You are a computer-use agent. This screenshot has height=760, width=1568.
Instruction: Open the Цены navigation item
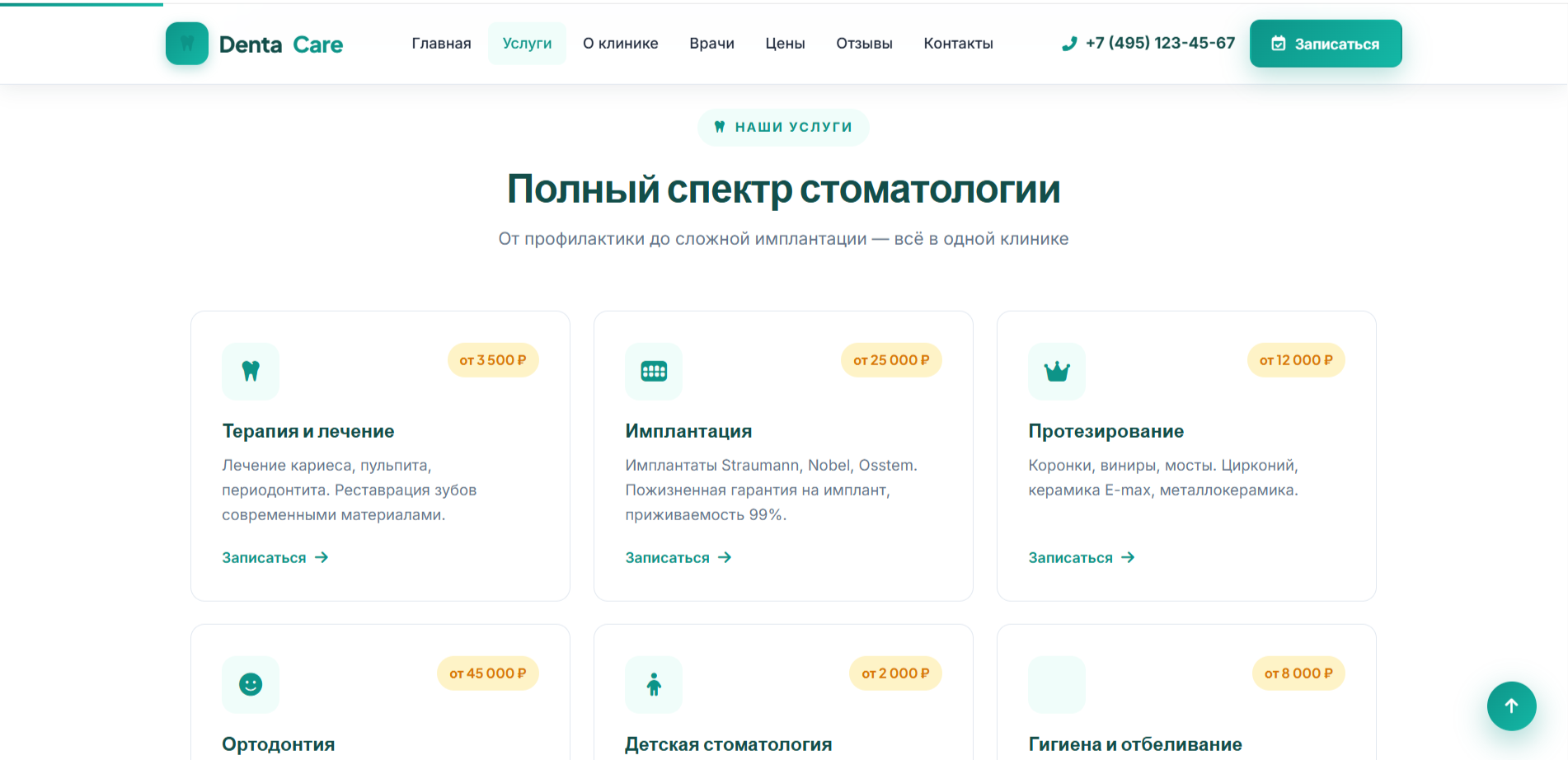click(x=785, y=44)
